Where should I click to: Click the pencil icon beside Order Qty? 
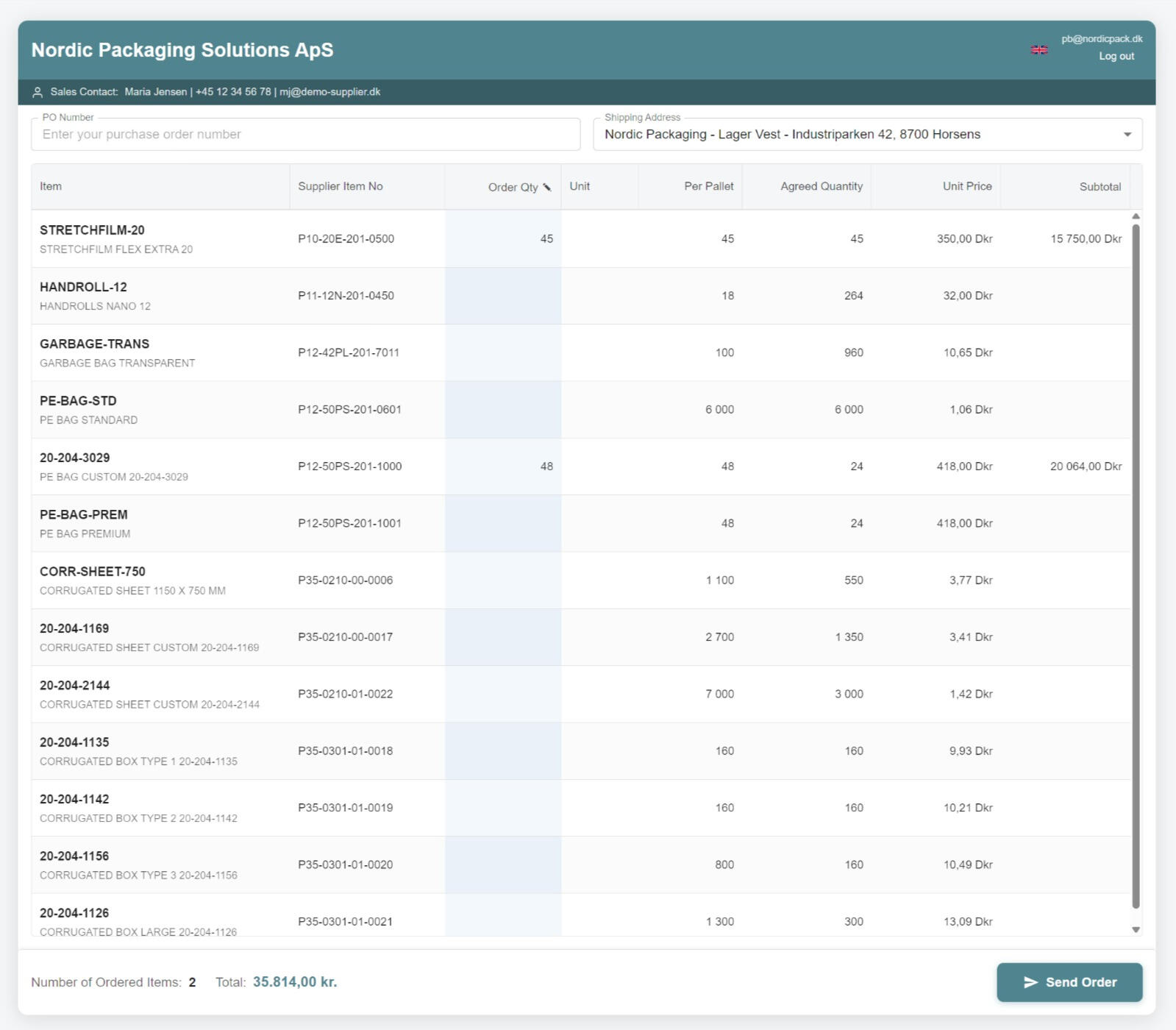546,187
